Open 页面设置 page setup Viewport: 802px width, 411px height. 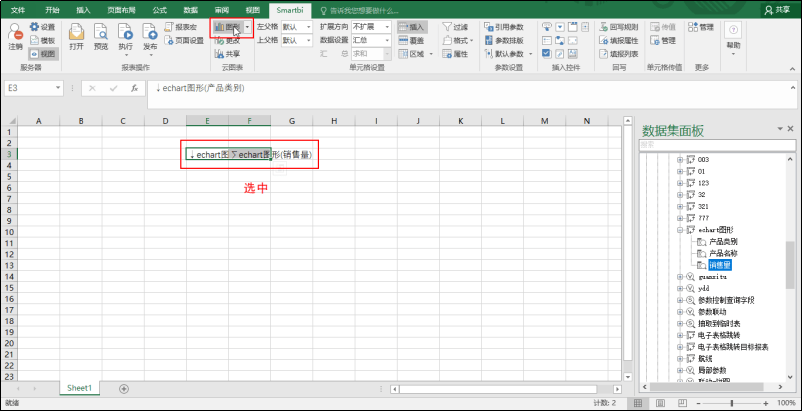coord(184,40)
